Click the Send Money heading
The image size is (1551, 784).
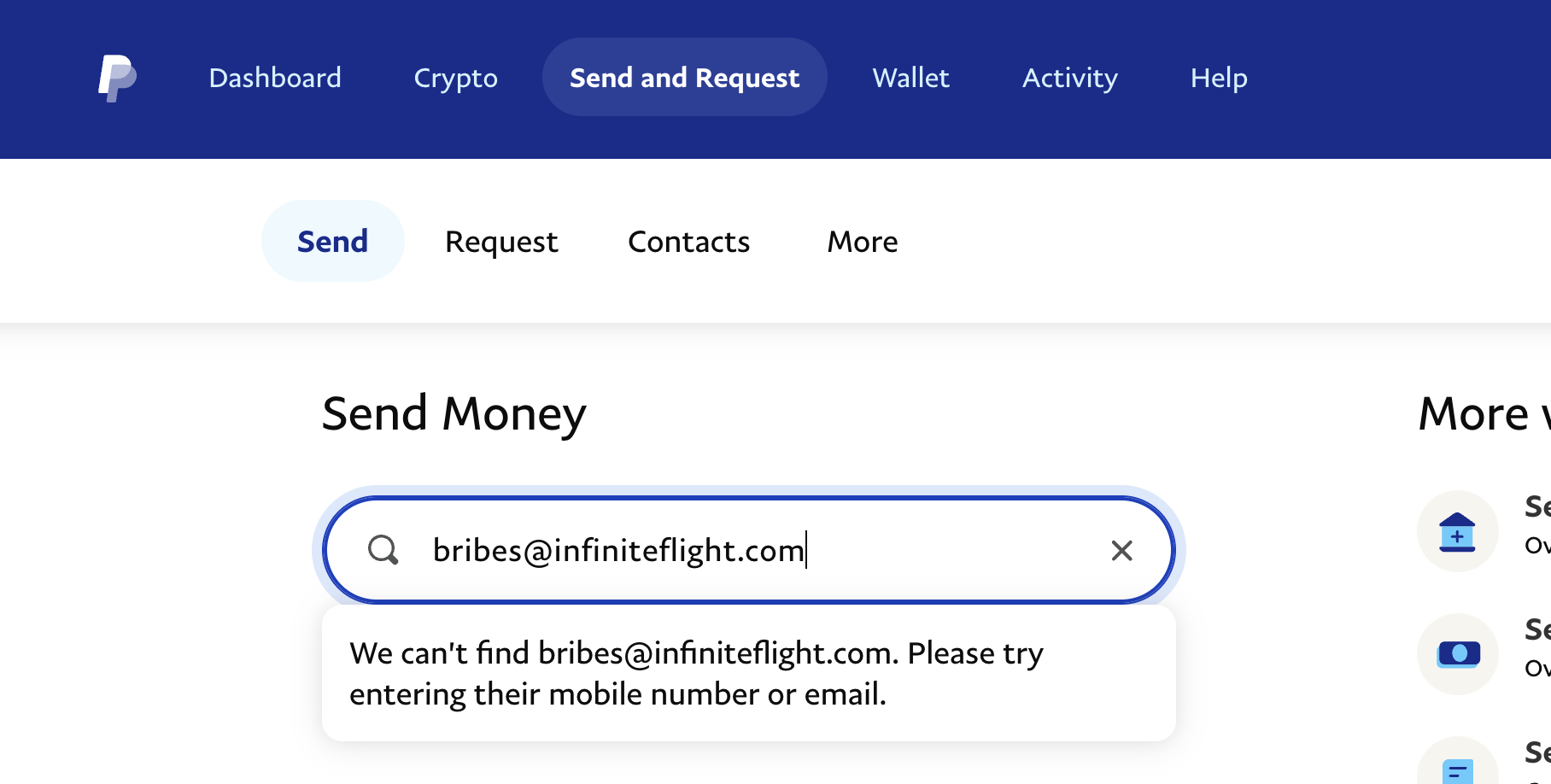point(454,414)
